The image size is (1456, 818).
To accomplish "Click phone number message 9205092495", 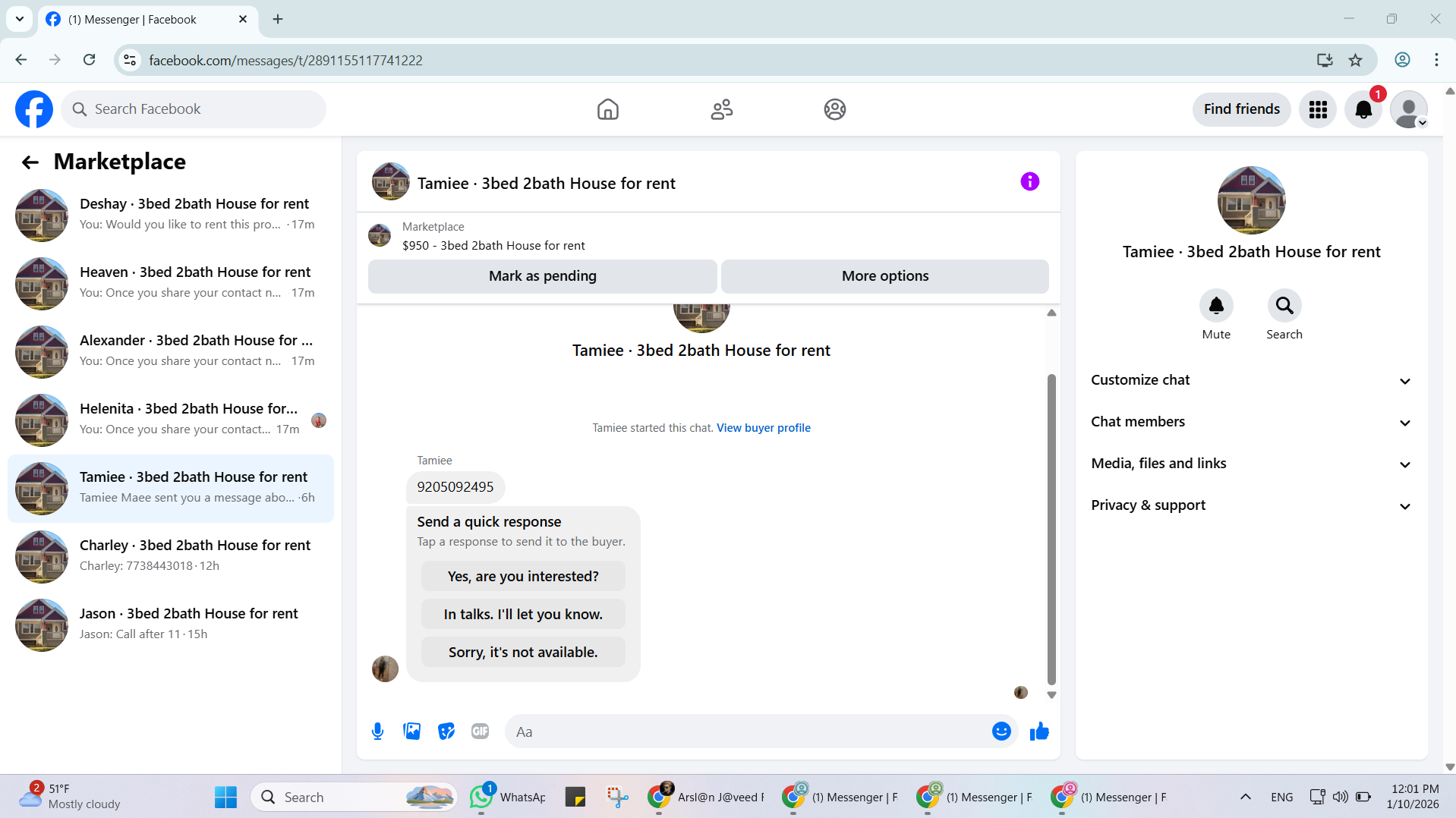I will click(455, 487).
